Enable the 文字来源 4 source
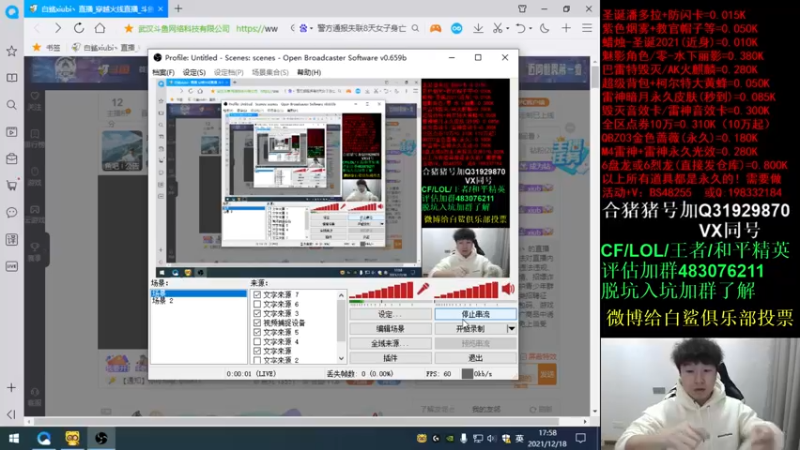This screenshot has height=450, width=800. 257,341
